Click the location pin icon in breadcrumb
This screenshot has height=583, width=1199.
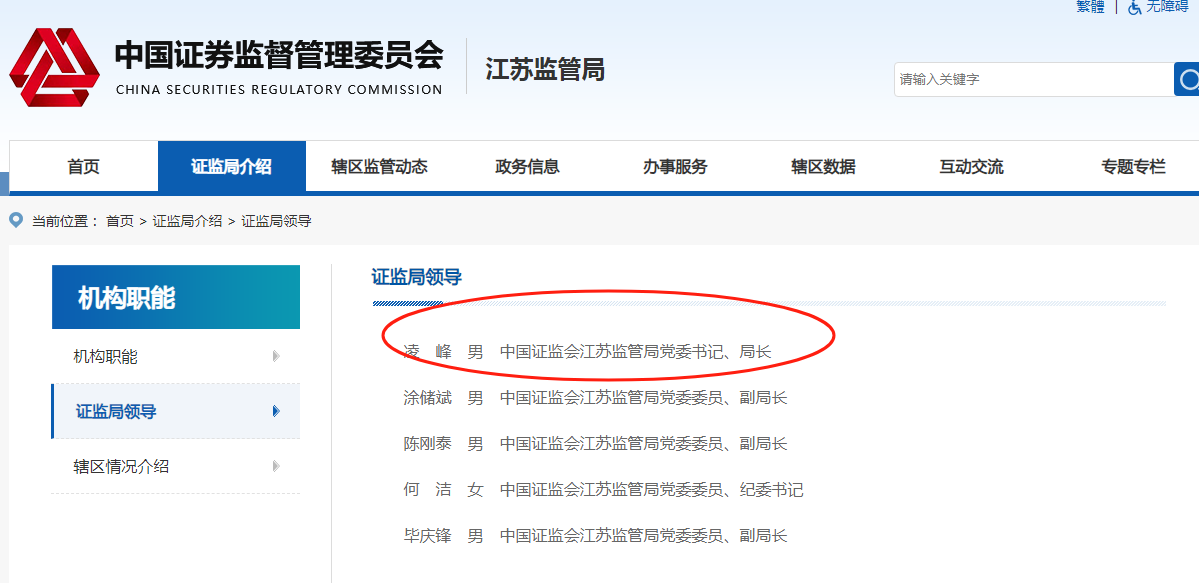pos(16,221)
